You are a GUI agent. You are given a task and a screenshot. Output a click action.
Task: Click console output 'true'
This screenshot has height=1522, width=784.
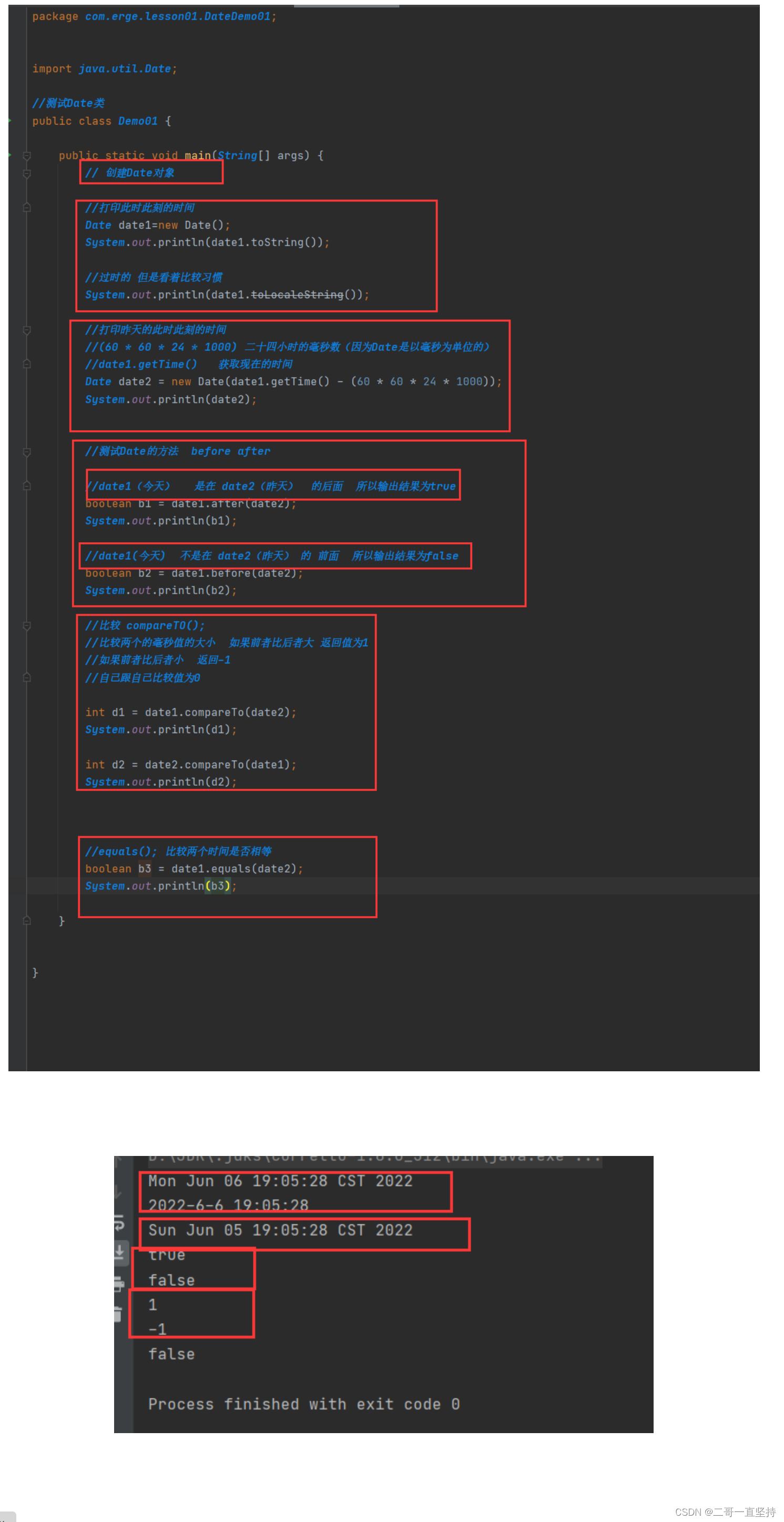click(167, 1255)
